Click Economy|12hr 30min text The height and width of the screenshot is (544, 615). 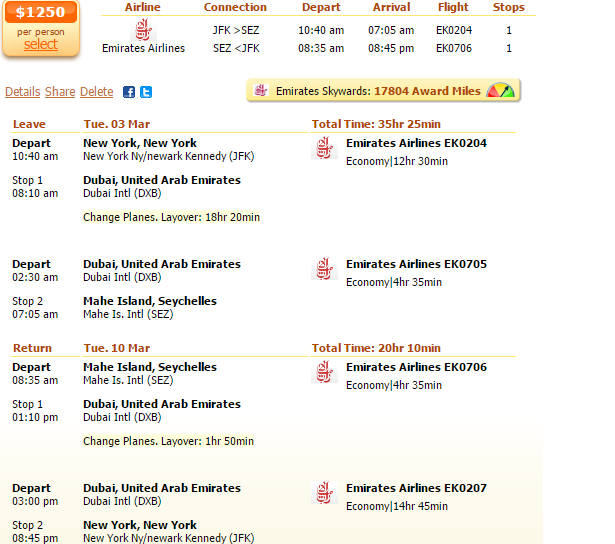397,161
